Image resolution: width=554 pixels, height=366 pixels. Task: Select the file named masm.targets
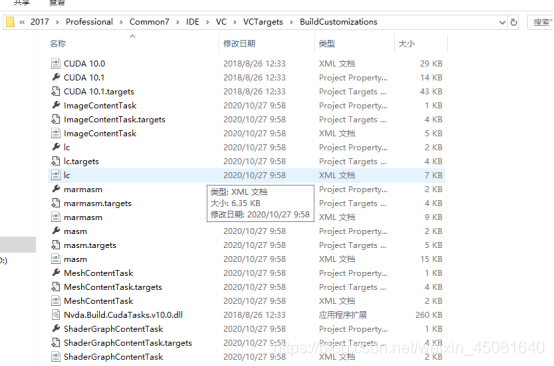90,245
